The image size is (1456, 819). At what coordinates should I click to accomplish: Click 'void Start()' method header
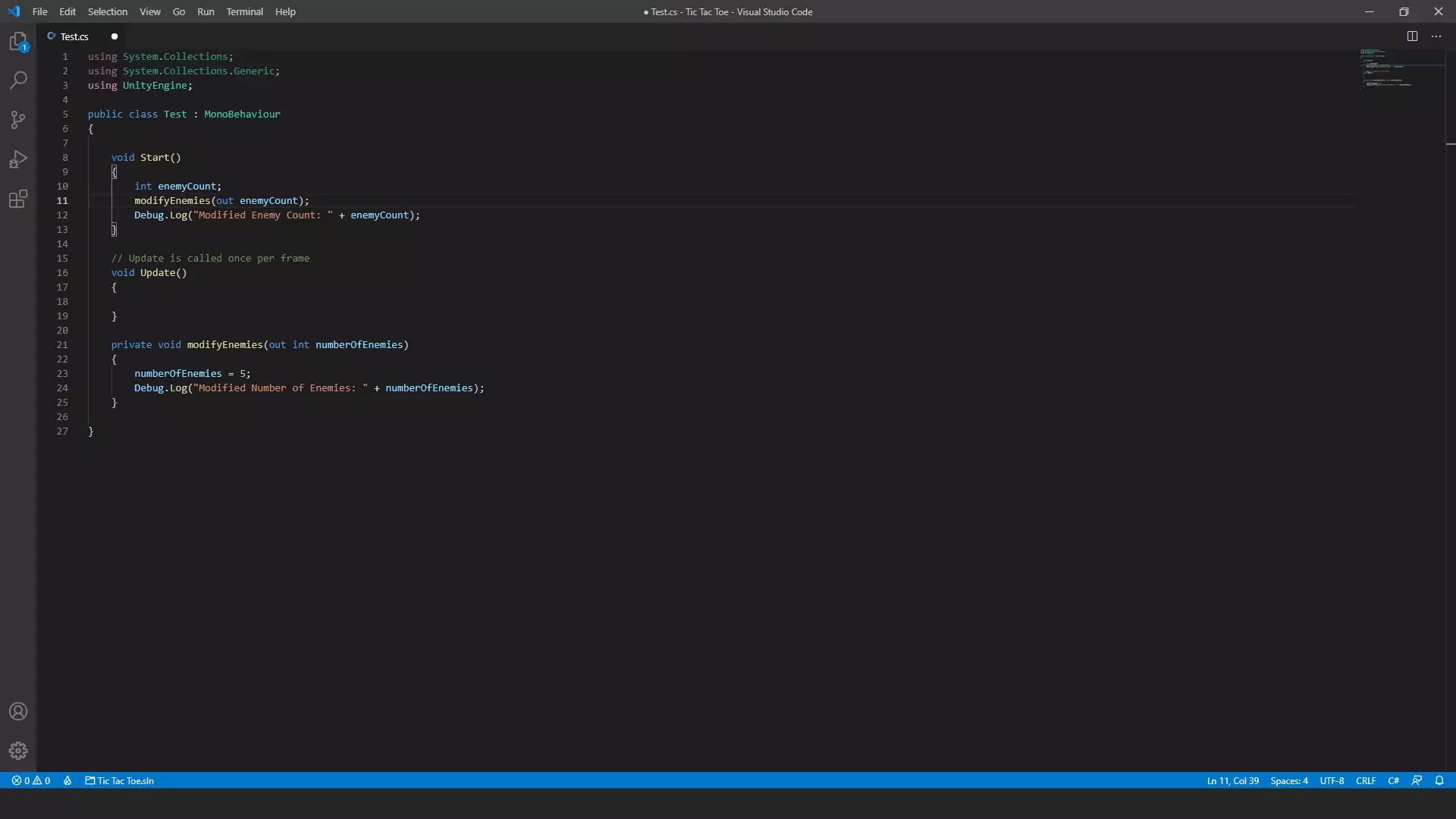point(146,158)
